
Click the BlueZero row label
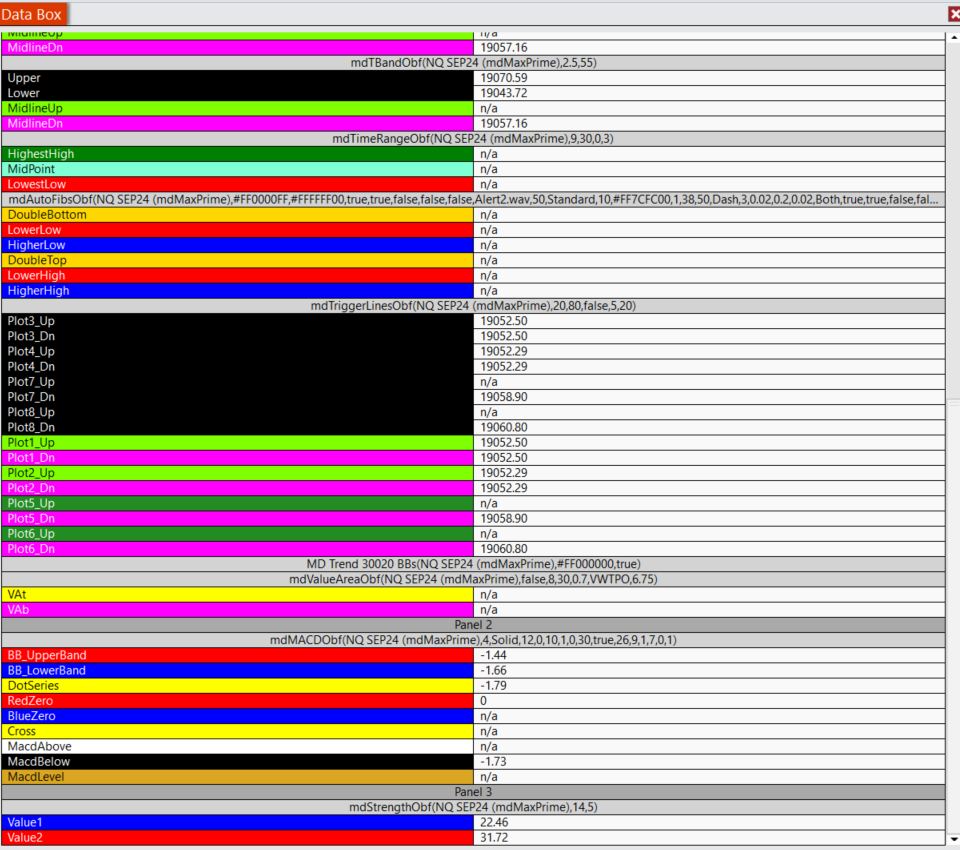[238, 716]
